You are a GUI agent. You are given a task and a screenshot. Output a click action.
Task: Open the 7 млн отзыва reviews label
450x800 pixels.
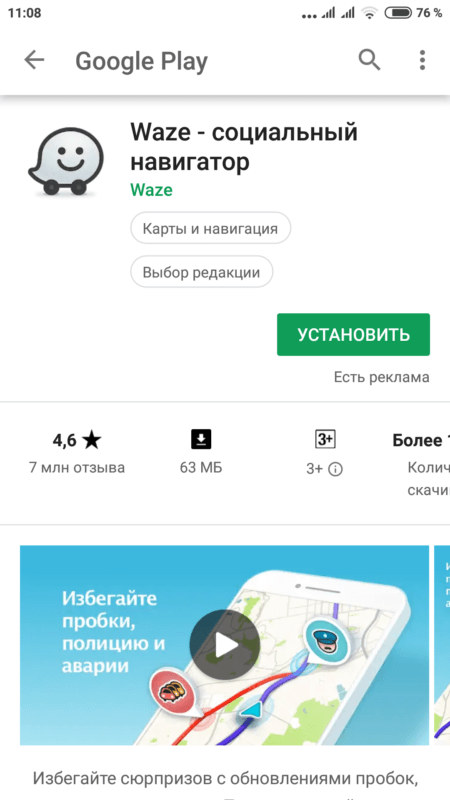pos(77,467)
